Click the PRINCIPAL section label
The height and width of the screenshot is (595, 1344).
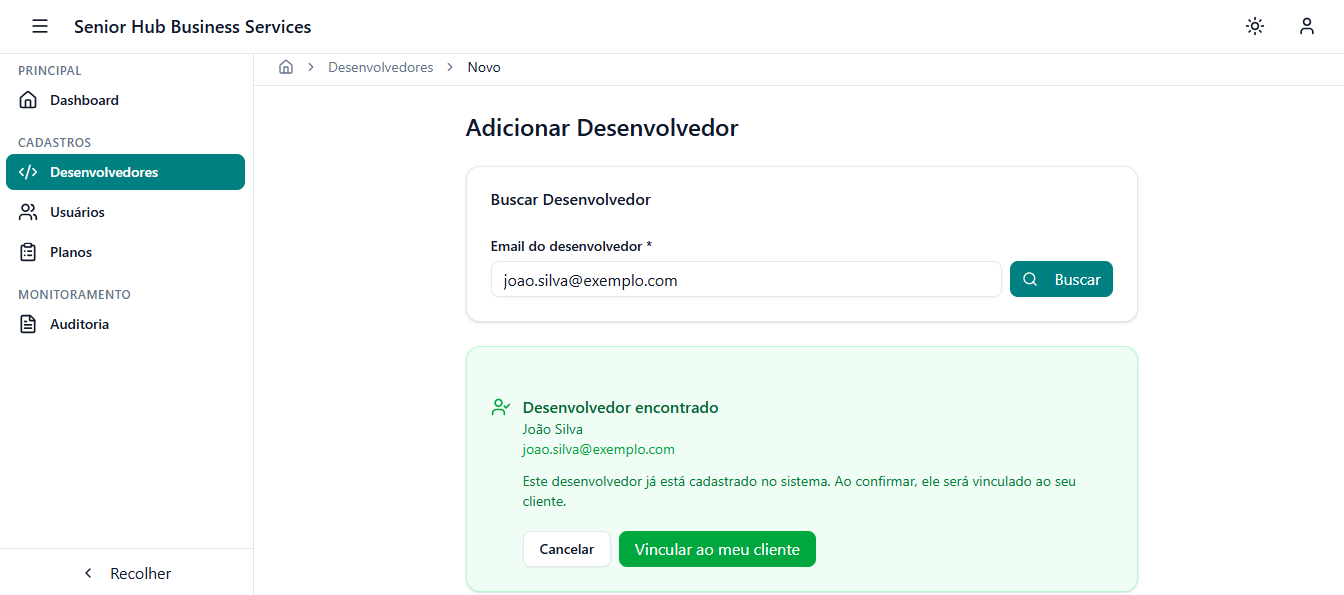50,71
